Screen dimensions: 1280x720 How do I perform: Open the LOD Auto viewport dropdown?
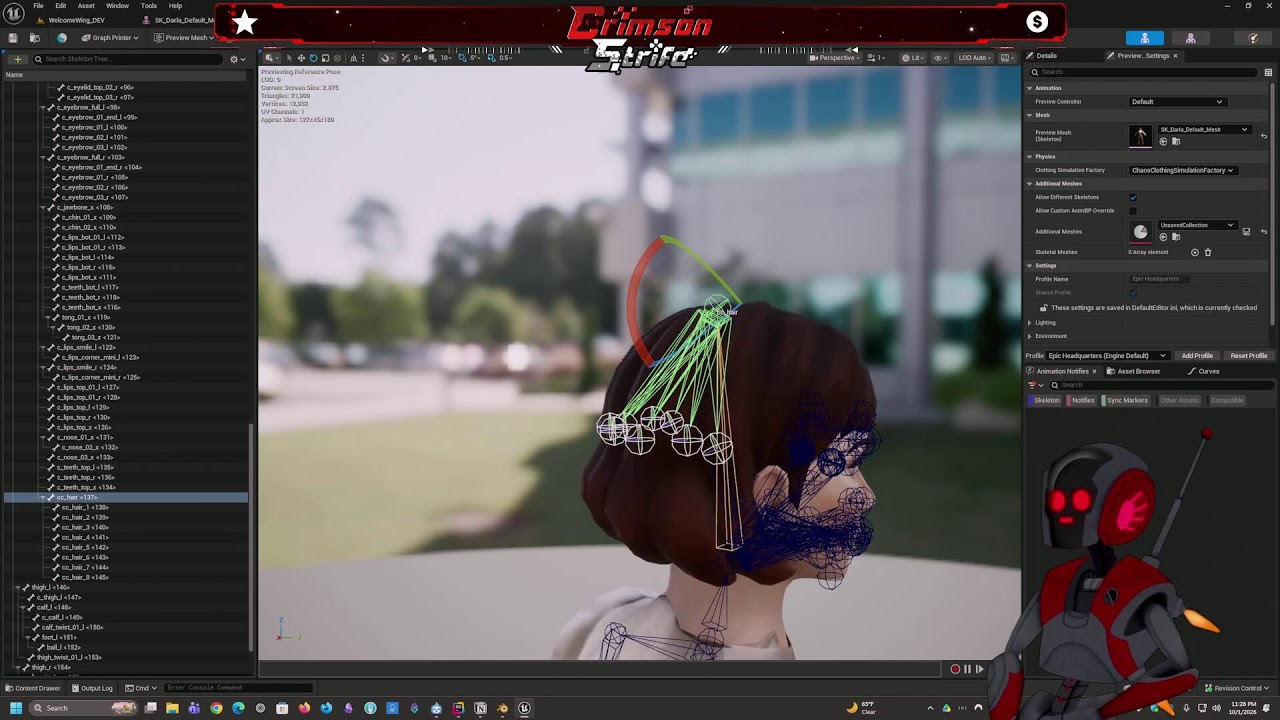coord(975,58)
